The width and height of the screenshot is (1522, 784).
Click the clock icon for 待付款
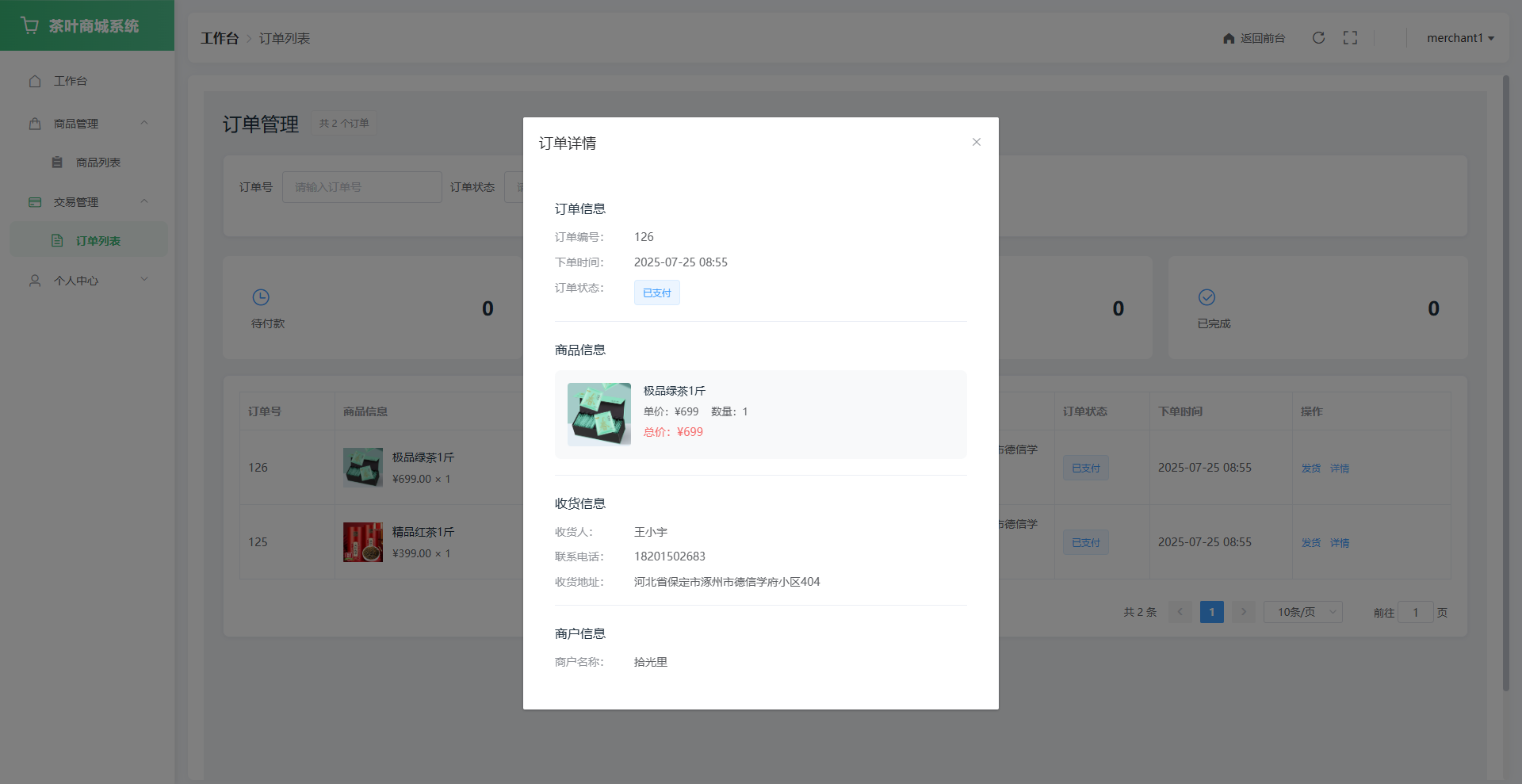[261, 297]
